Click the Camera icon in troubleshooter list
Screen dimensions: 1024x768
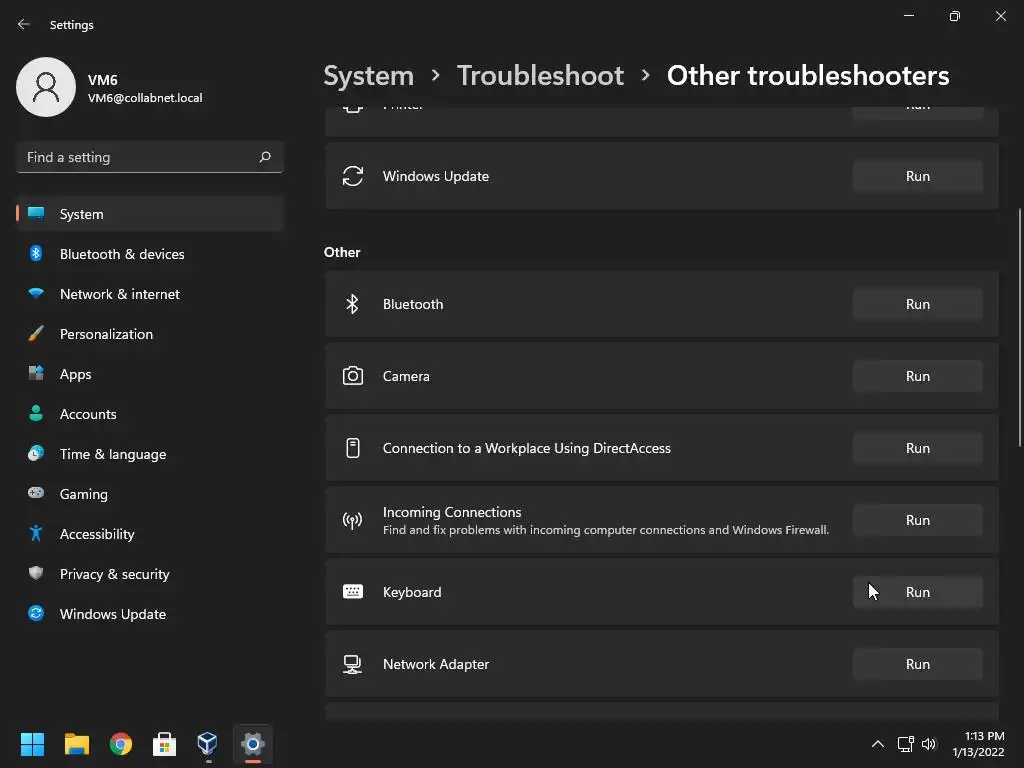[x=353, y=376]
